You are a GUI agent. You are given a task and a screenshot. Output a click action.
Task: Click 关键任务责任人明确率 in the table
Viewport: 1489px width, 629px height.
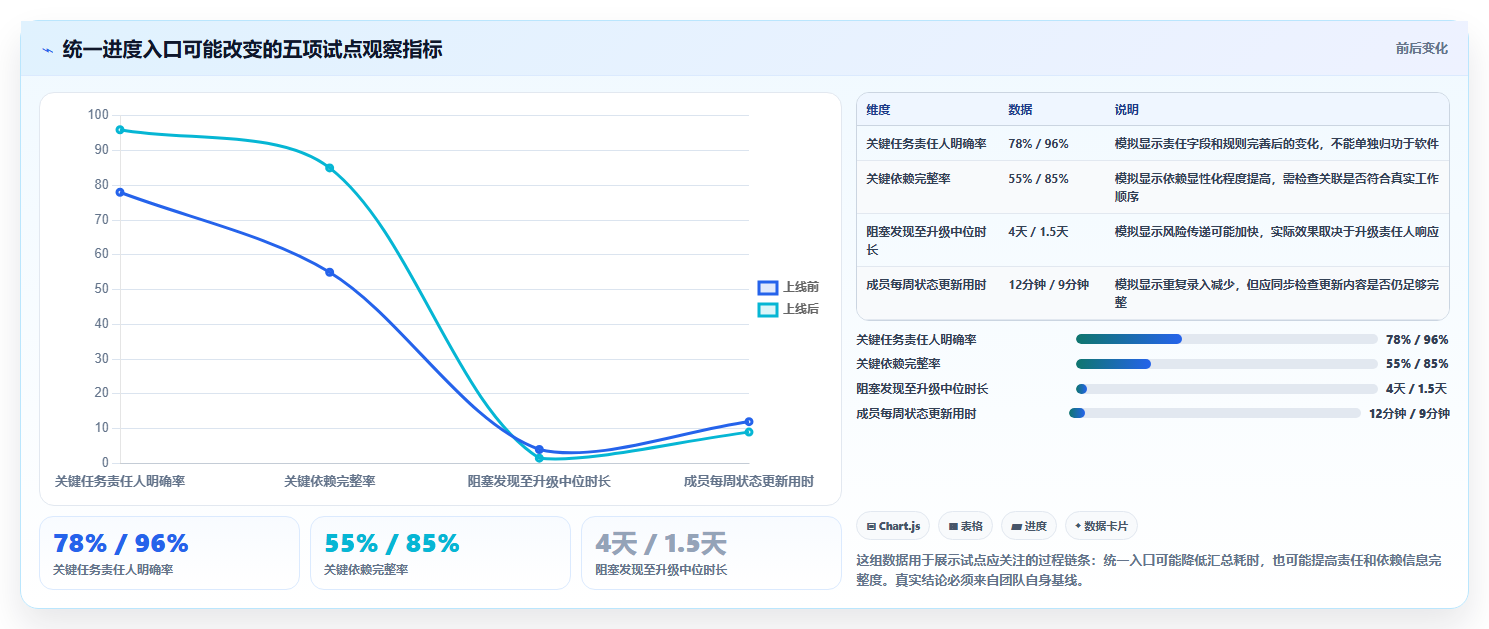[926, 144]
